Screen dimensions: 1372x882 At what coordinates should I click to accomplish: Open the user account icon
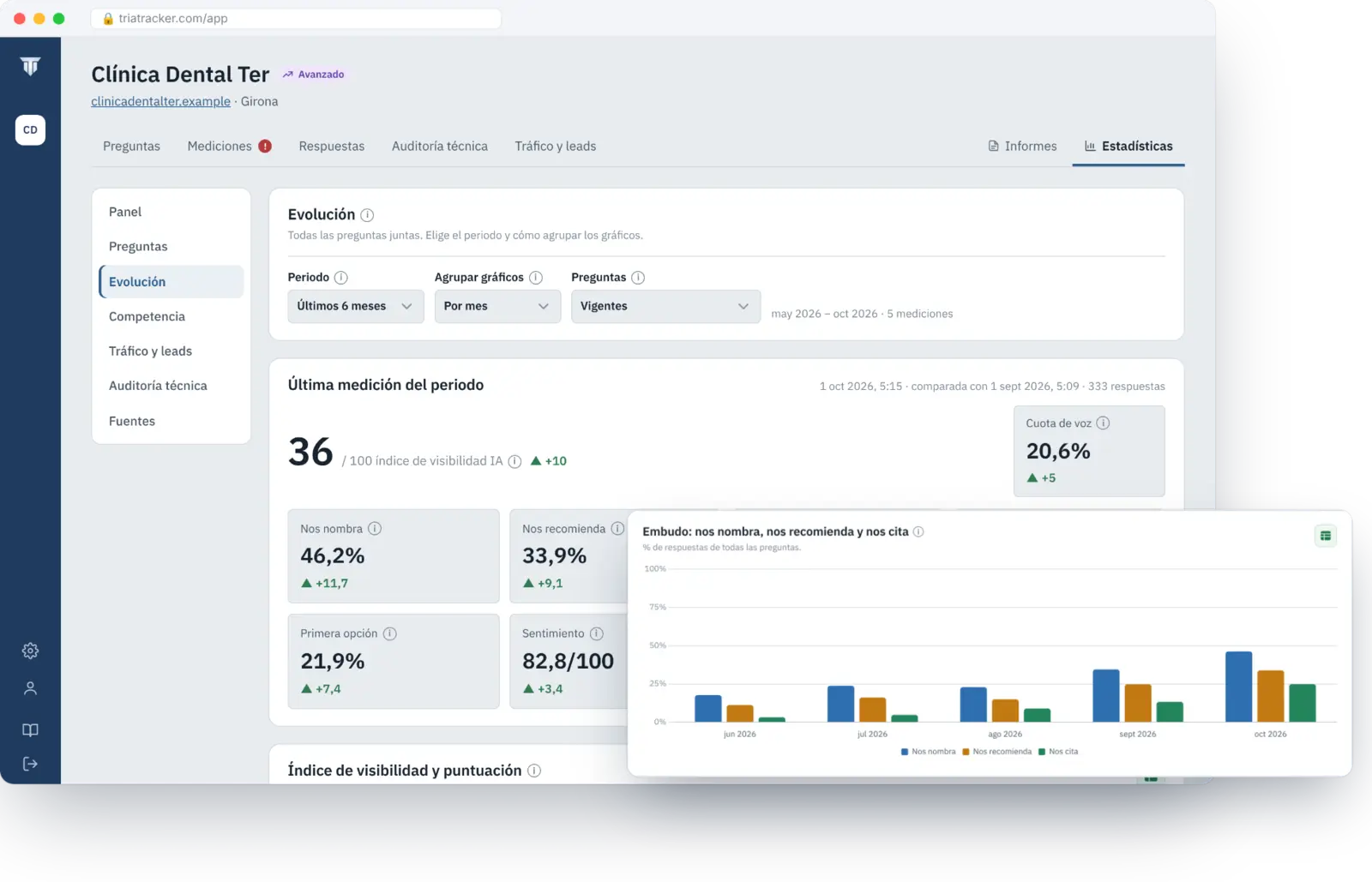(30, 688)
